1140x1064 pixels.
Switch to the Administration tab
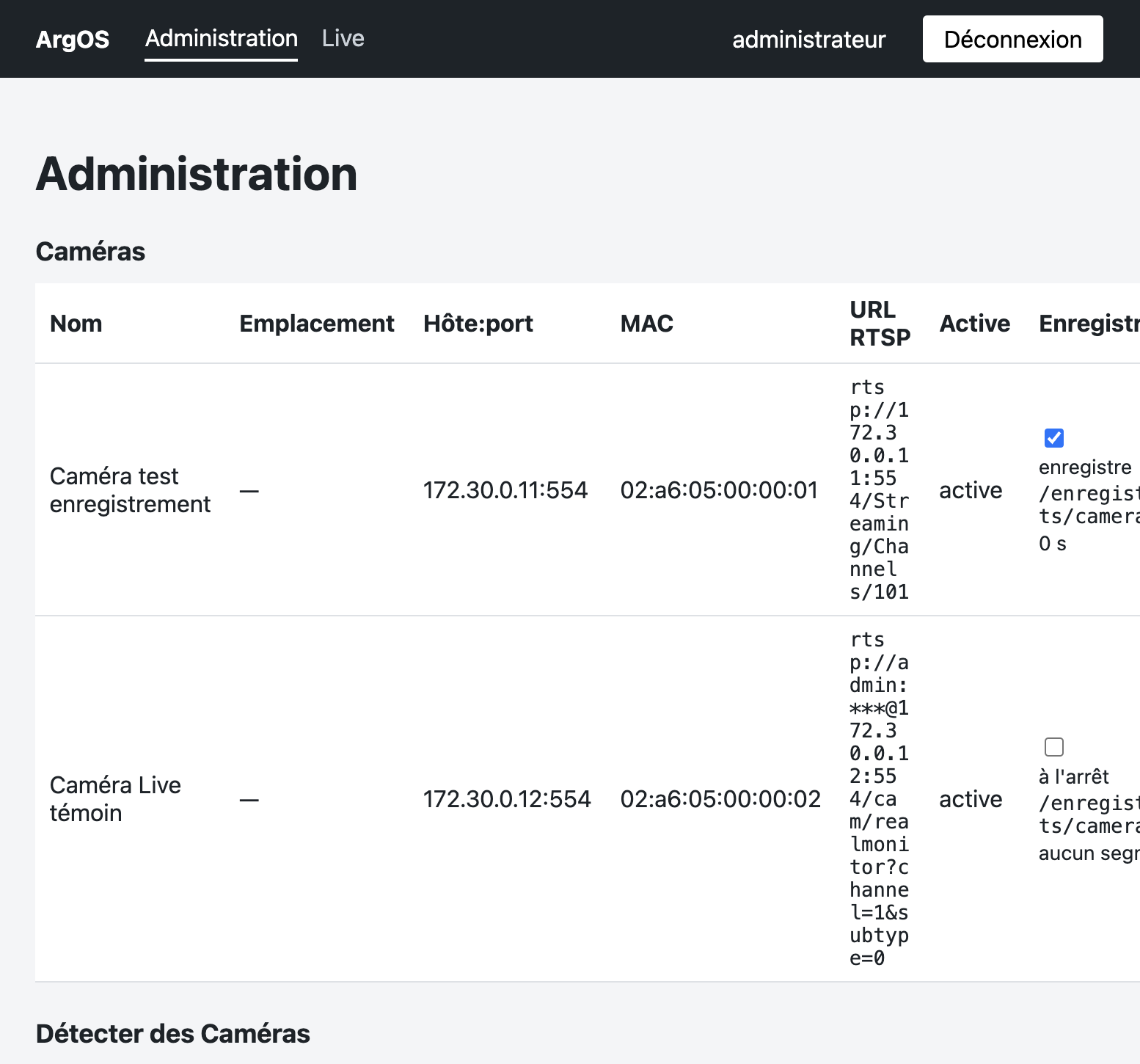[x=221, y=39]
